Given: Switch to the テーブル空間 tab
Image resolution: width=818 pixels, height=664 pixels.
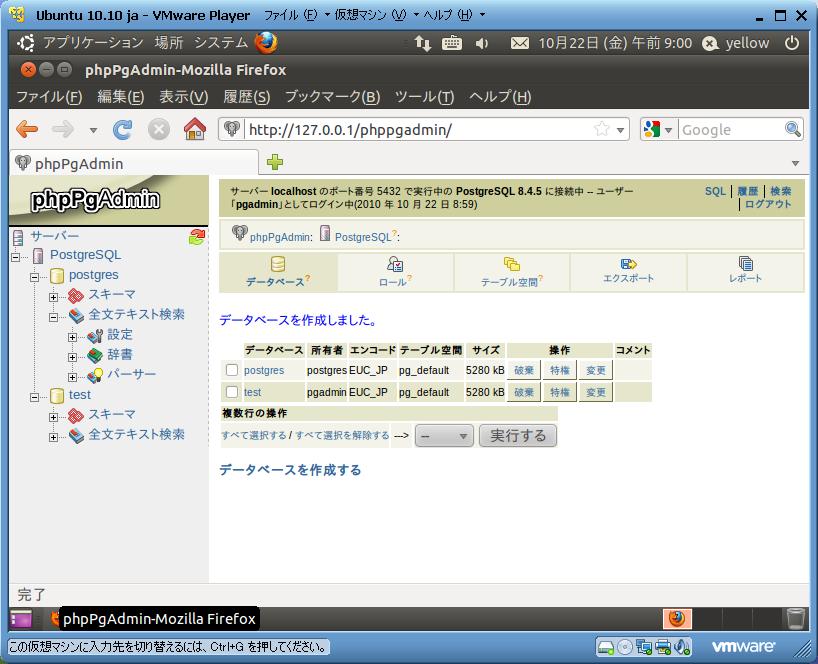Looking at the screenshot, I should click(512, 272).
